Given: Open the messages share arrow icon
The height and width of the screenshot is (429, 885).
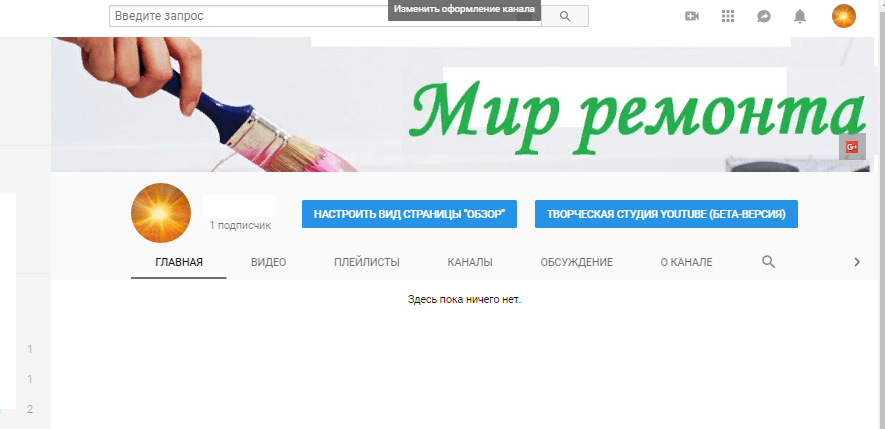Looking at the screenshot, I should [x=764, y=16].
